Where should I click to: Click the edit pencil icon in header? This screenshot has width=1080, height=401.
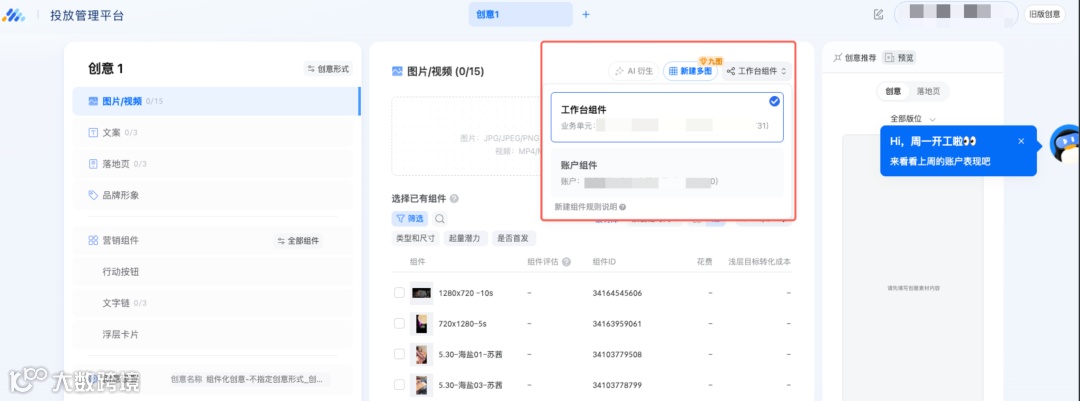pos(878,14)
